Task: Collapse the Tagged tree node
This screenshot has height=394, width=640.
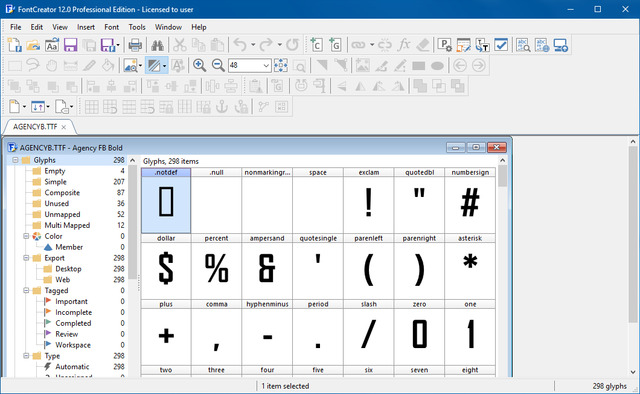Action: (x=26, y=291)
